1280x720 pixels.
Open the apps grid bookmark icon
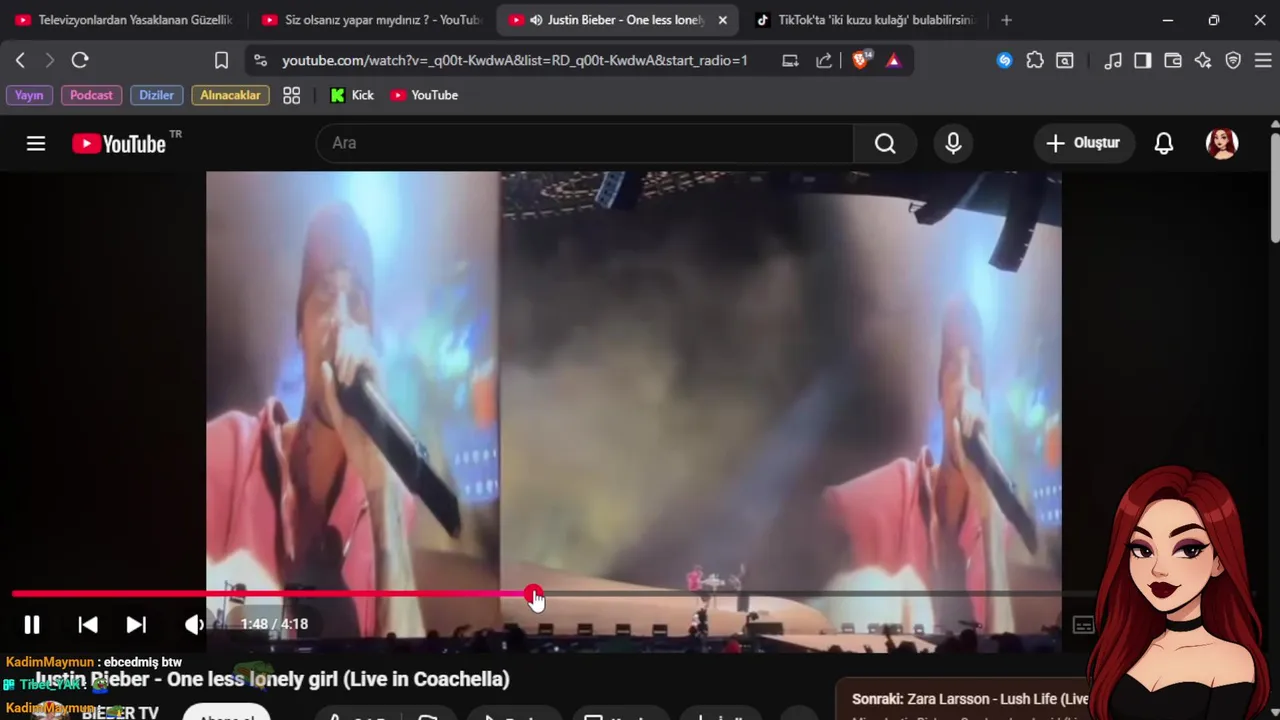click(291, 95)
